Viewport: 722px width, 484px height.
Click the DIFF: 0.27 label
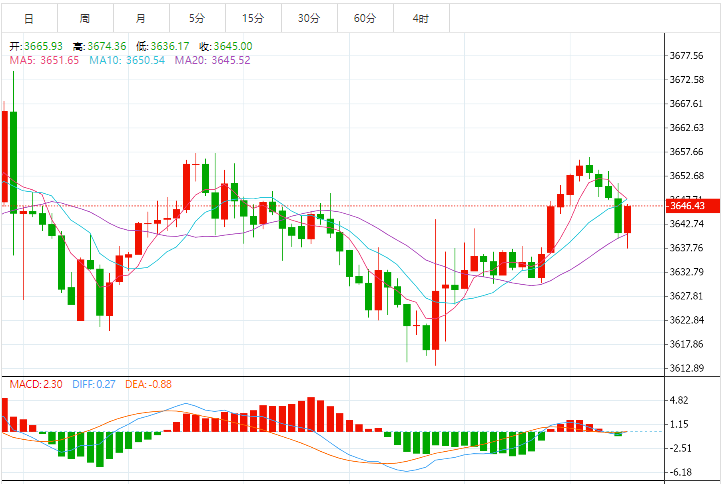click(x=94, y=384)
